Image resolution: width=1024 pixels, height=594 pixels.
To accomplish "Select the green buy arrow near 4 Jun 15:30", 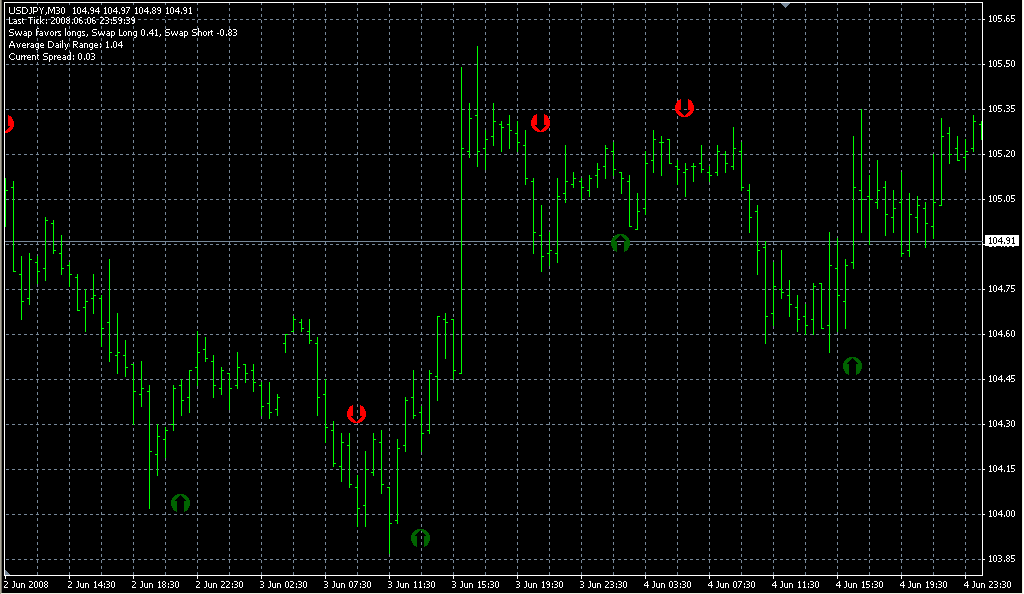I will (x=852, y=366).
